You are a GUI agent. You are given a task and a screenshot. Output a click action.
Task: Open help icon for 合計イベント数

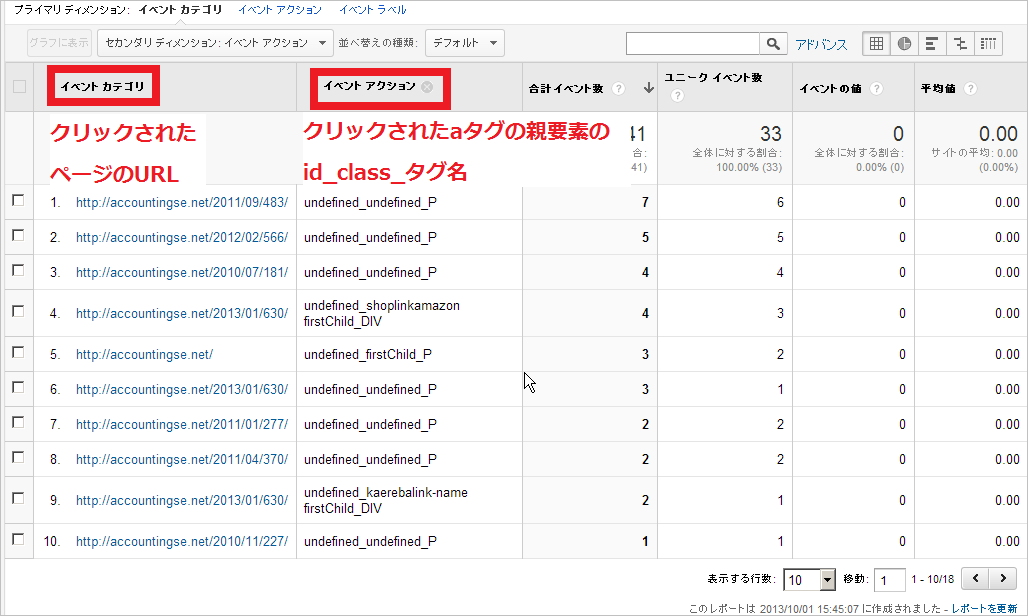pos(618,88)
